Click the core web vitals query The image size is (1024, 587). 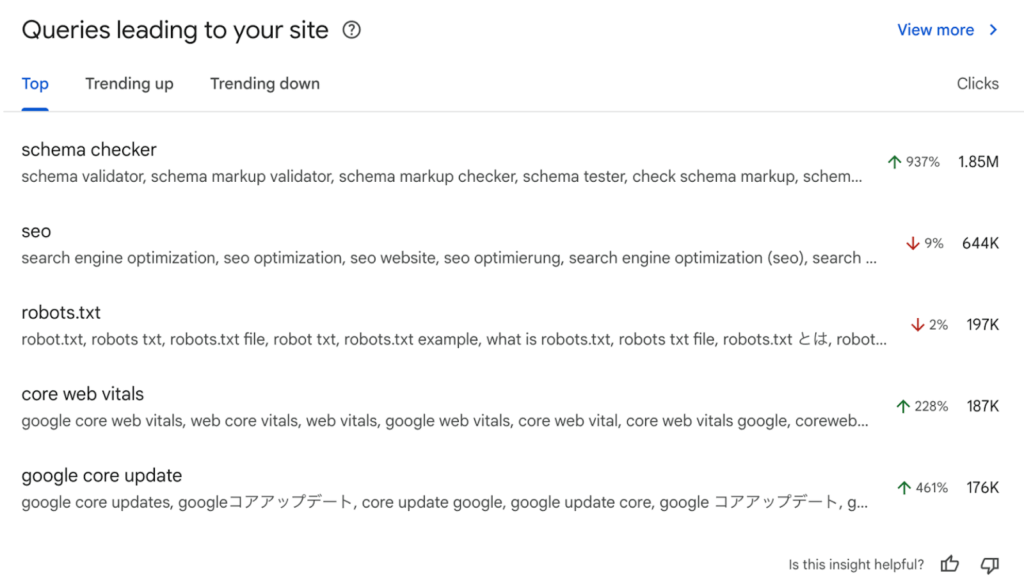tap(82, 394)
